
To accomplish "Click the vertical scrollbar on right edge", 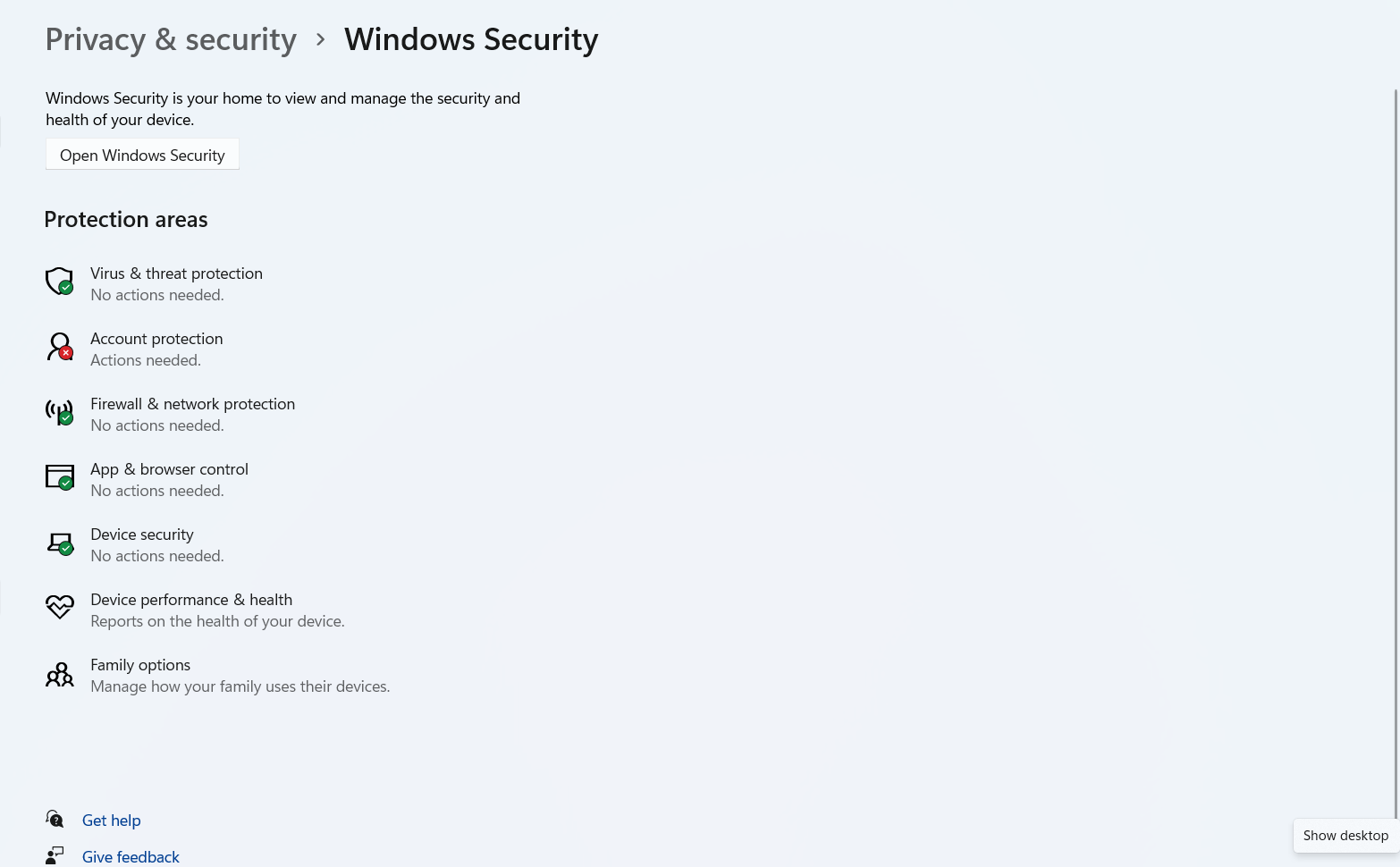I will 1396,447.
